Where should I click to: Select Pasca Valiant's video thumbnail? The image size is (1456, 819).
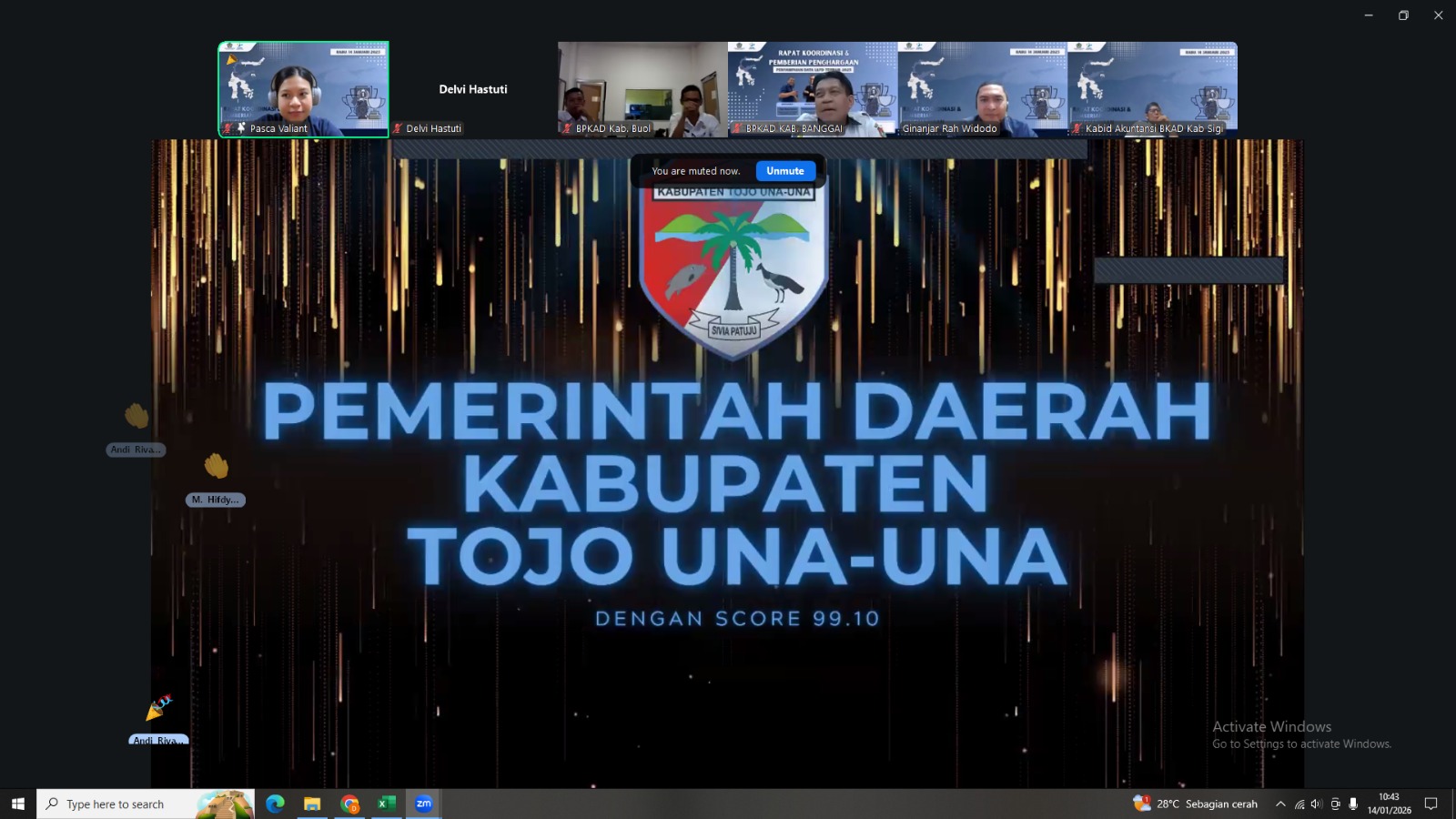(x=303, y=88)
